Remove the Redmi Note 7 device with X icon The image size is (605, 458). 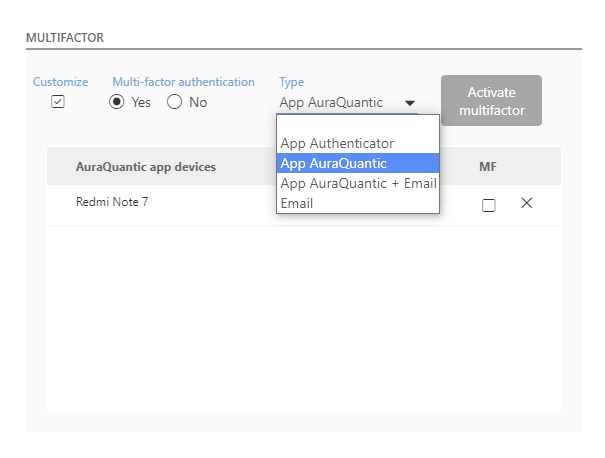point(527,203)
